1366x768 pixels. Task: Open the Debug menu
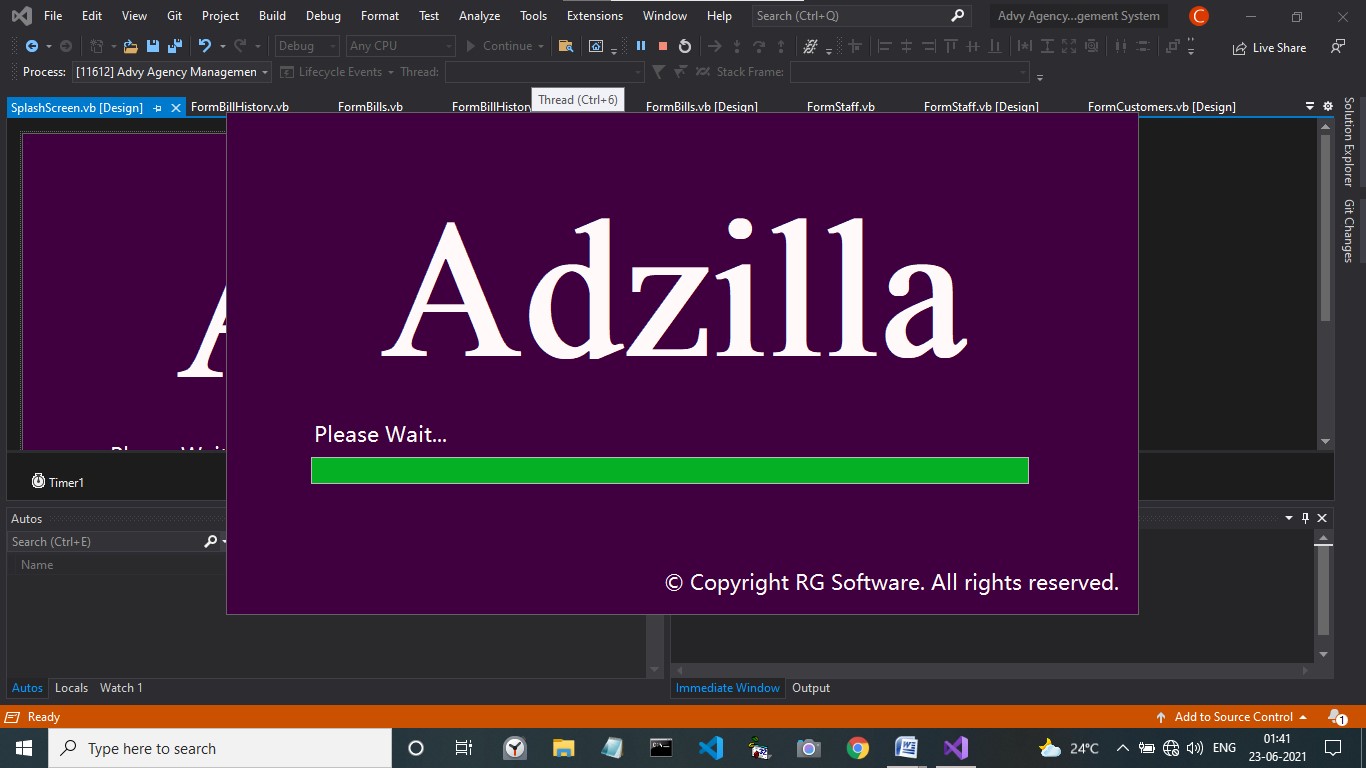pos(323,16)
